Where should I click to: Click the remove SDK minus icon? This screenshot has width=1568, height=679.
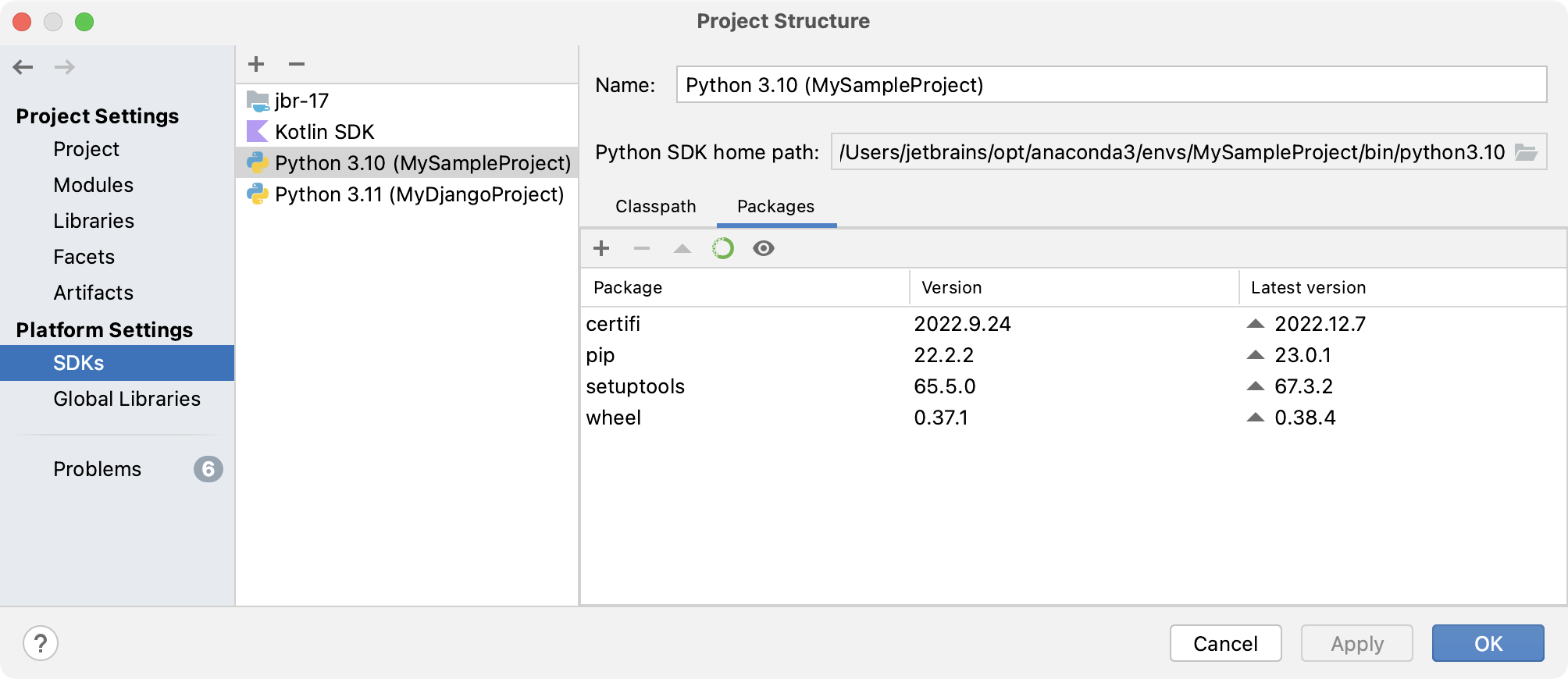point(297,64)
